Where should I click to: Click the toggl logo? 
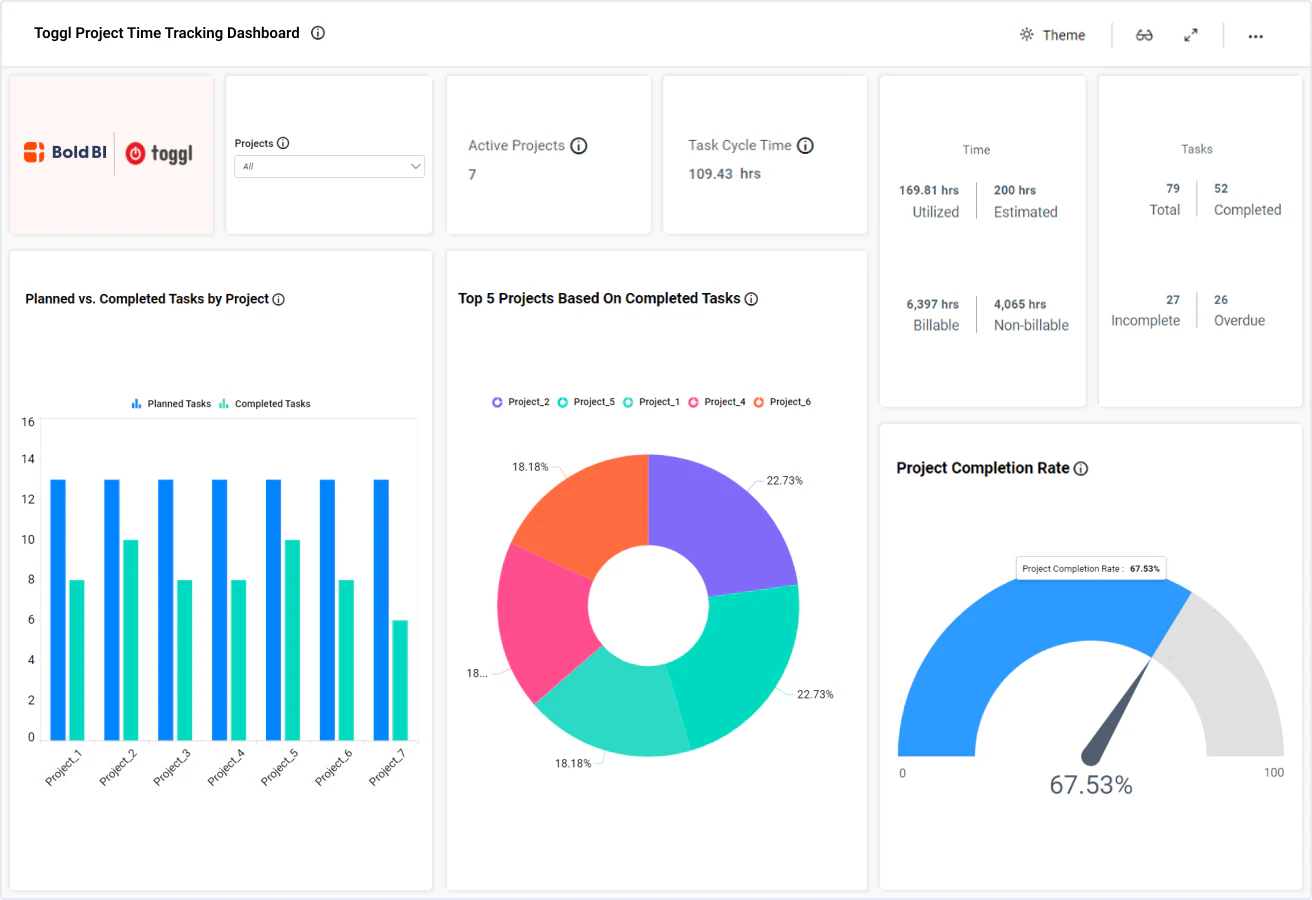coord(159,154)
